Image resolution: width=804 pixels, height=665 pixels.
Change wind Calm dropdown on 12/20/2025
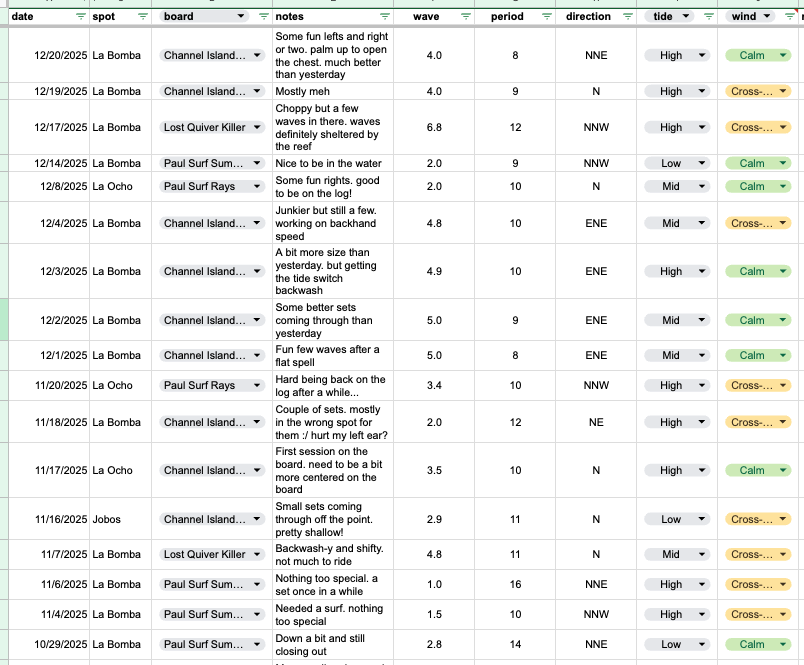coord(783,55)
